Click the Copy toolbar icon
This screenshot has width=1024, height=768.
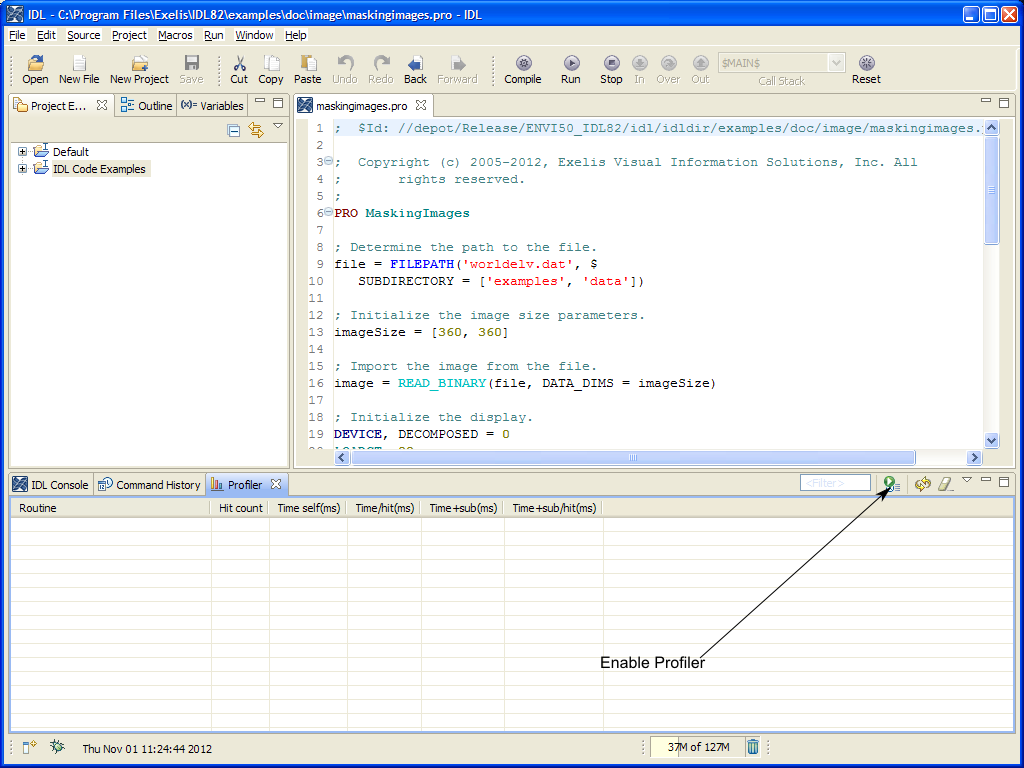click(x=270, y=70)
